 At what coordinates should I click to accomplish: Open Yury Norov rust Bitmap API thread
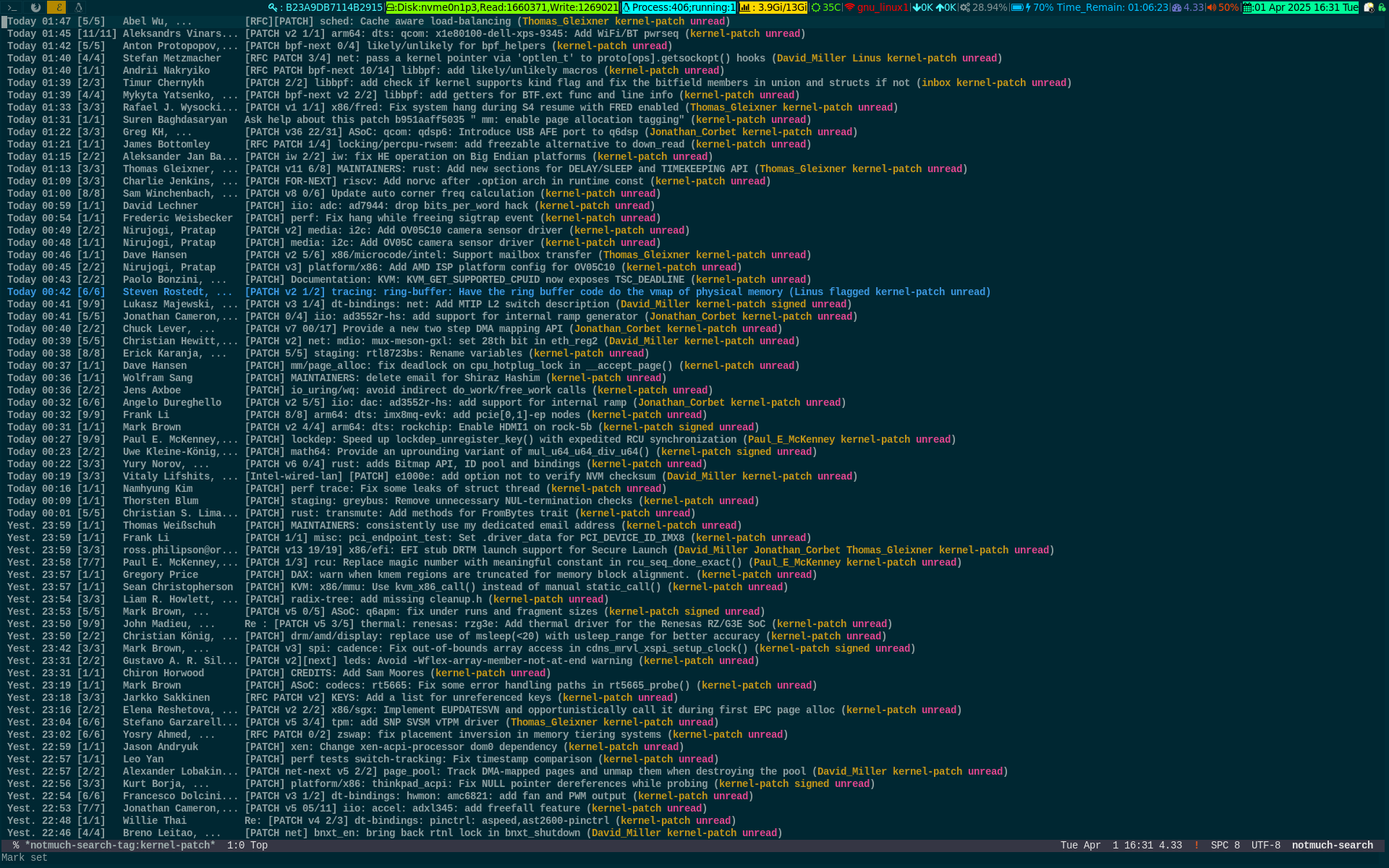pos(357,464)
